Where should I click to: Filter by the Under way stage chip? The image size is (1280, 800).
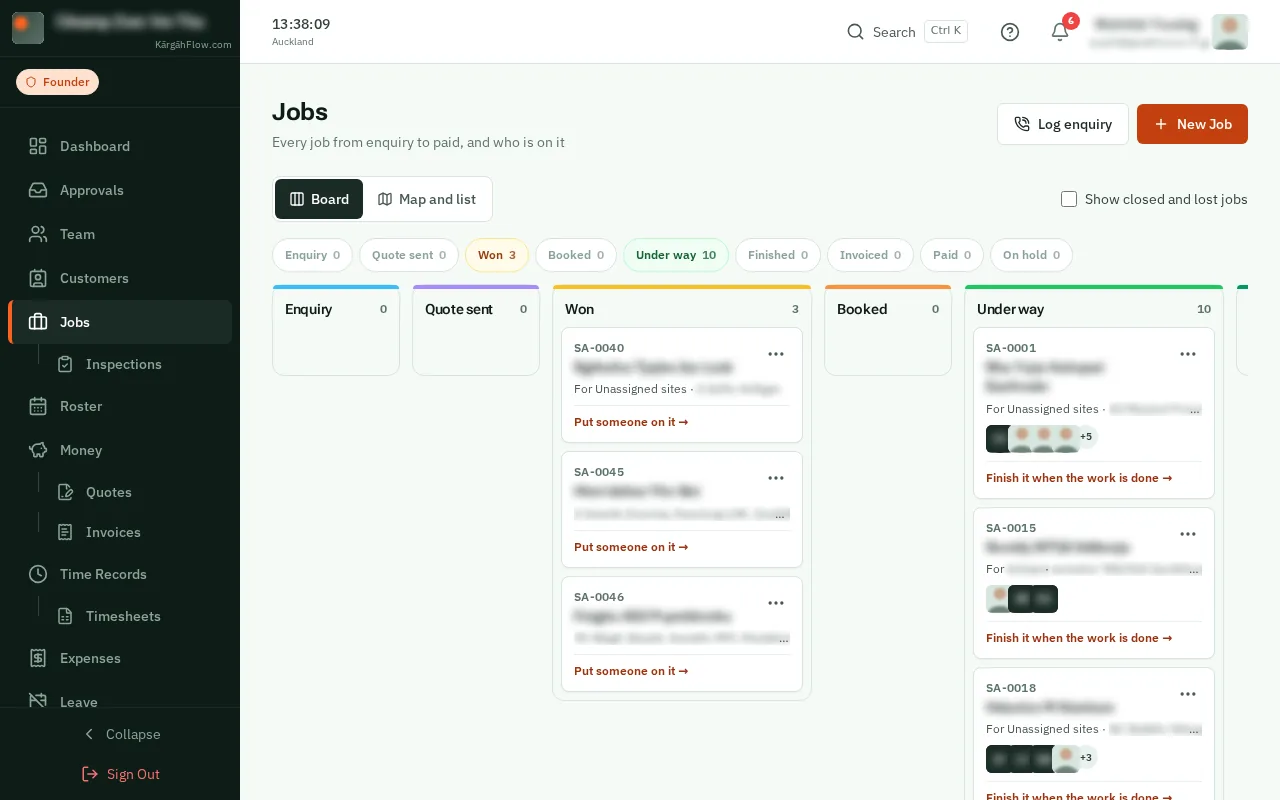(x=676, y=255)
